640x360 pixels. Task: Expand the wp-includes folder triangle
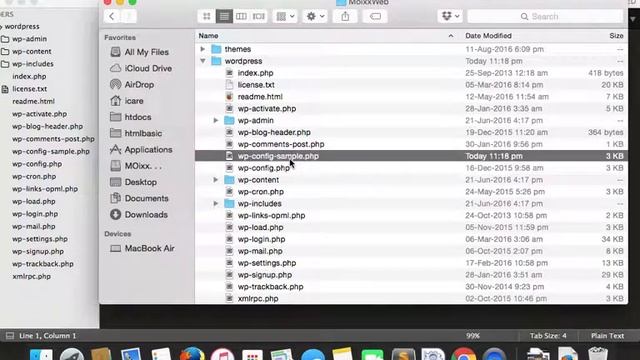pos(216,203)
